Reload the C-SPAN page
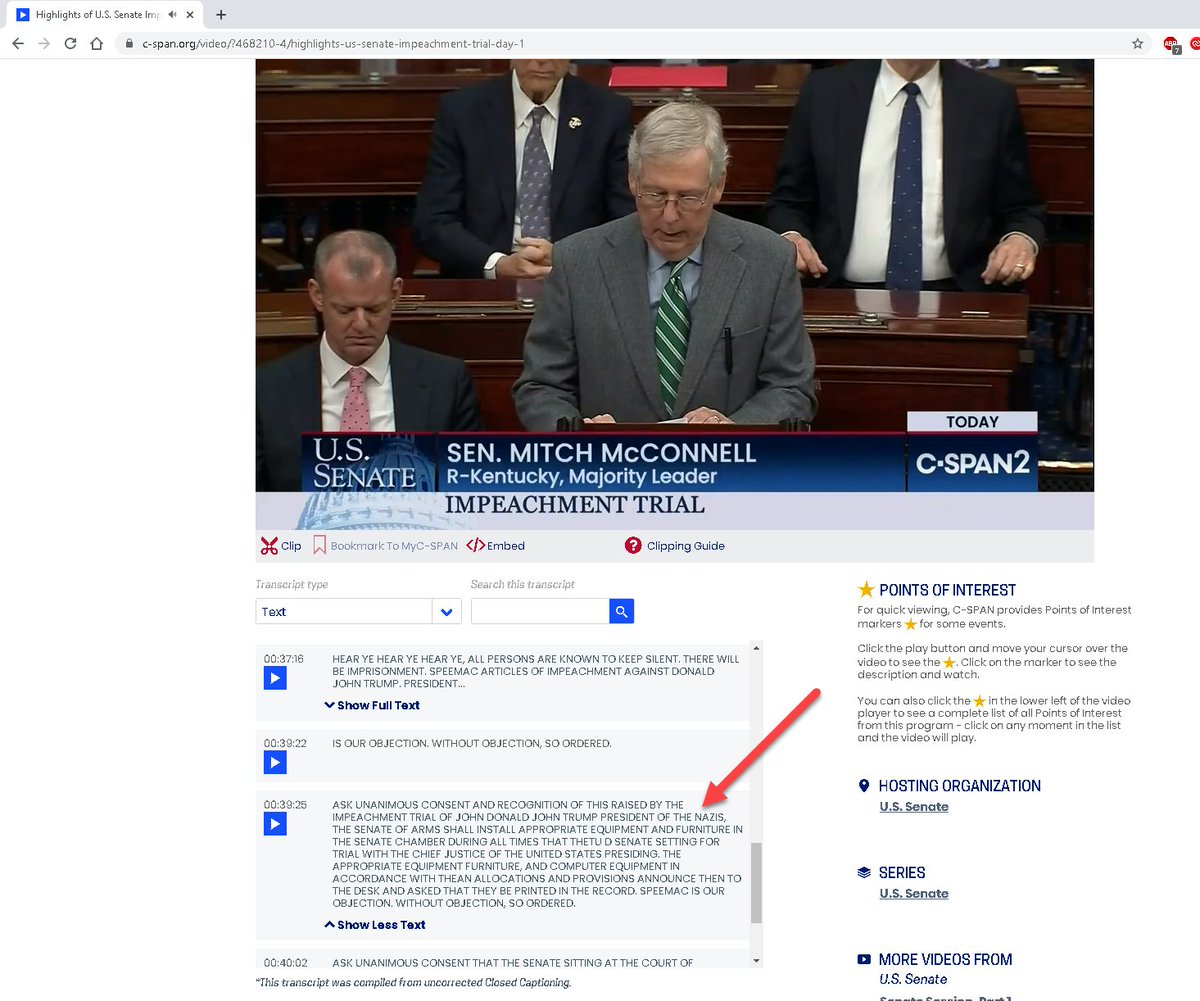This screenshot has height=1001, width=1200. pos(70,44)
